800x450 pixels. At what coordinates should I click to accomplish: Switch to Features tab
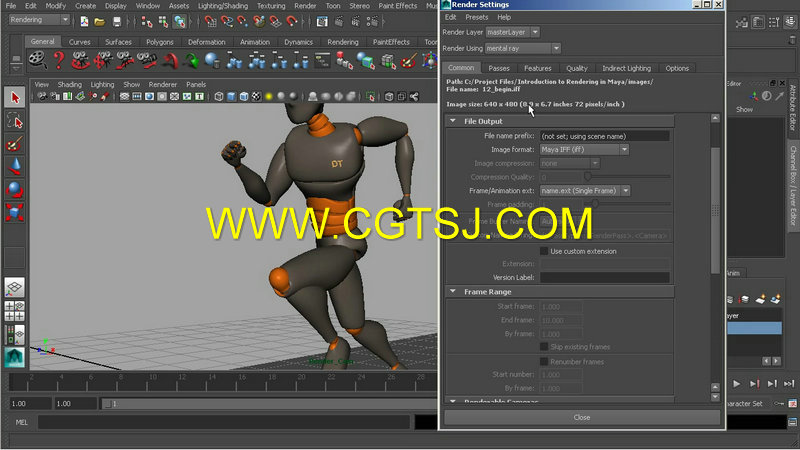pos(538,68)
